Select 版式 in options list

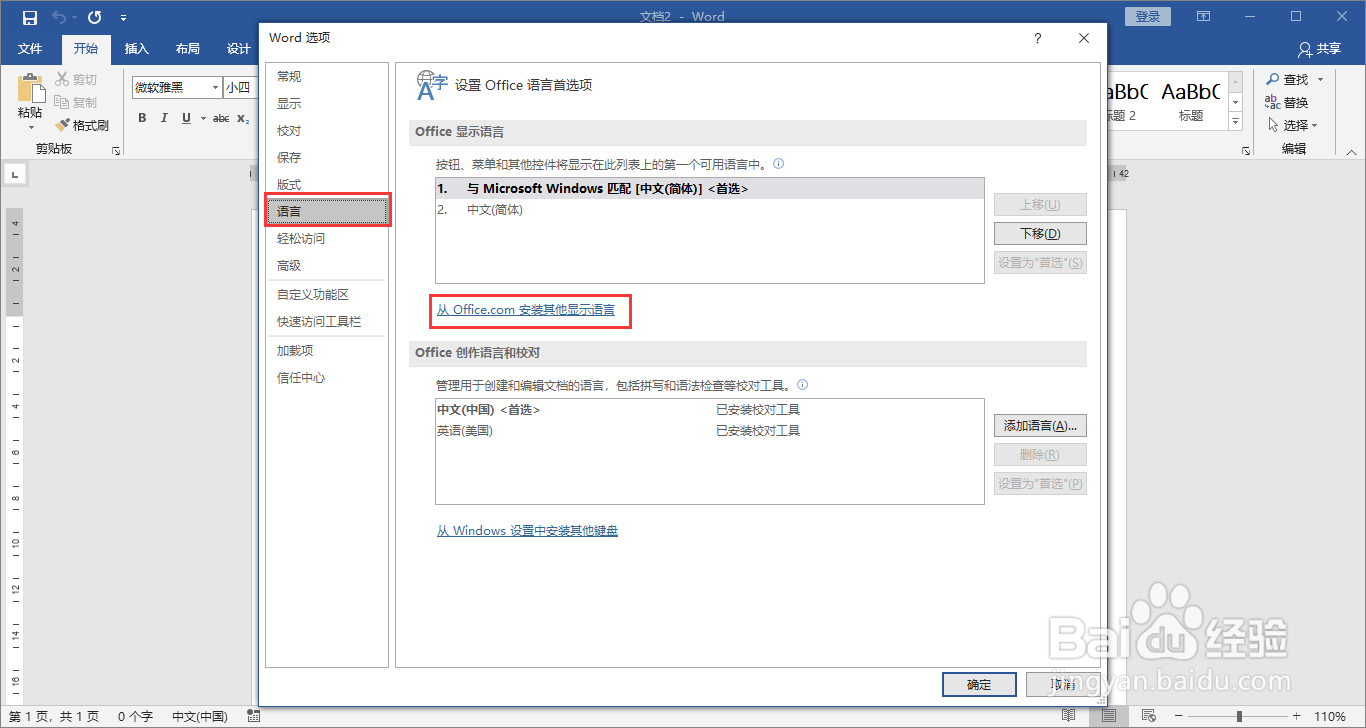click(x=326, y=185)
